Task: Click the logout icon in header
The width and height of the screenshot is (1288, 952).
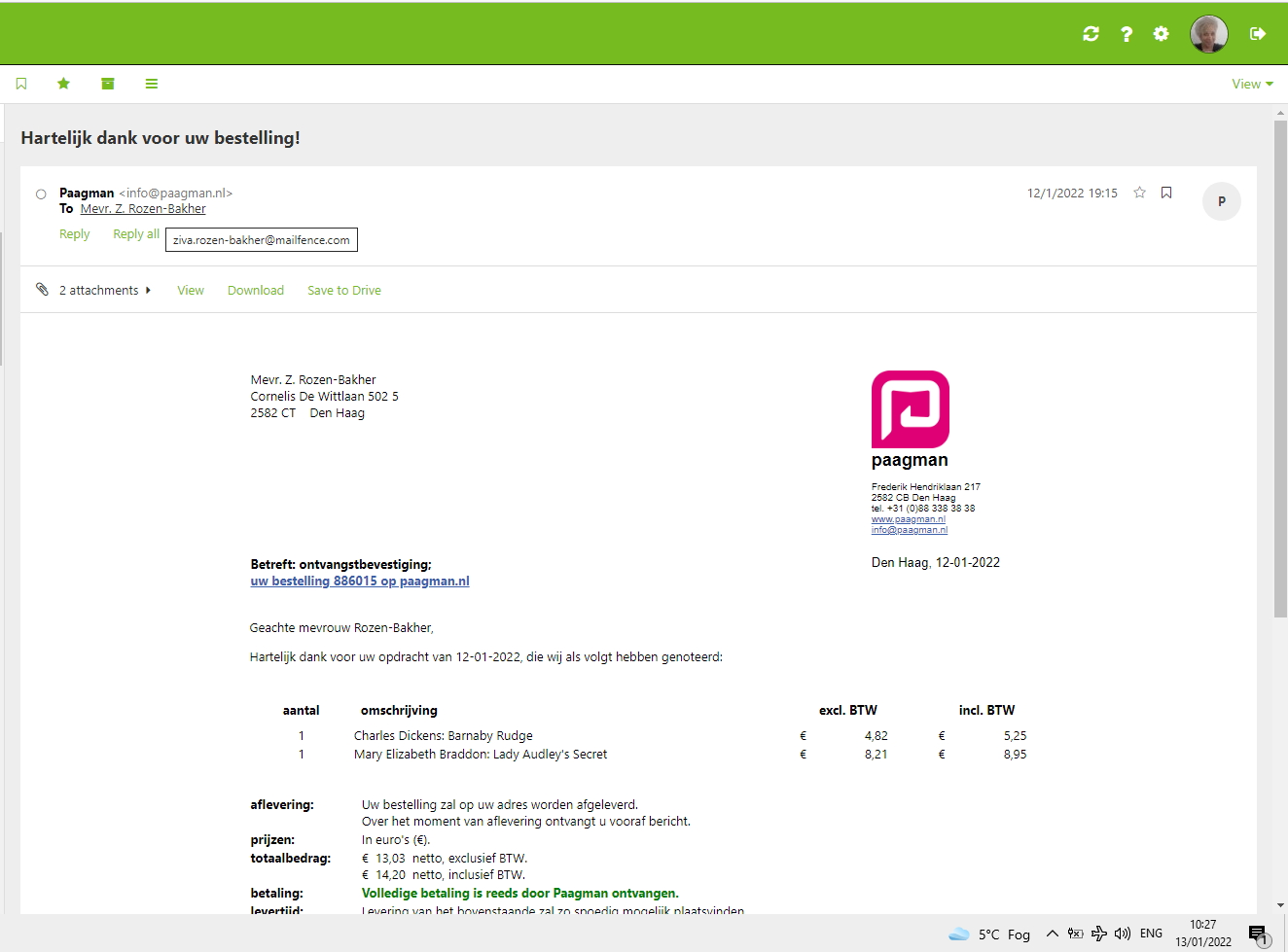Action: [x=1258, y=34]
